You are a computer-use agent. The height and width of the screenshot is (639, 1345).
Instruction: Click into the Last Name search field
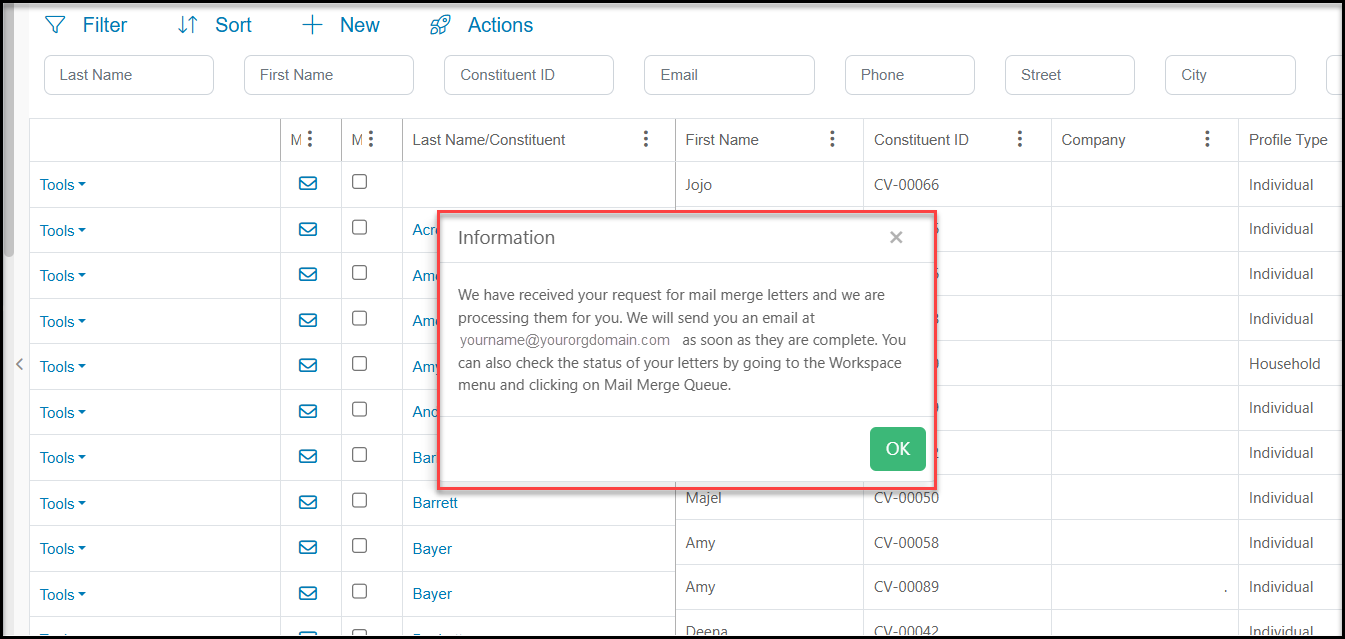(129, 75)
